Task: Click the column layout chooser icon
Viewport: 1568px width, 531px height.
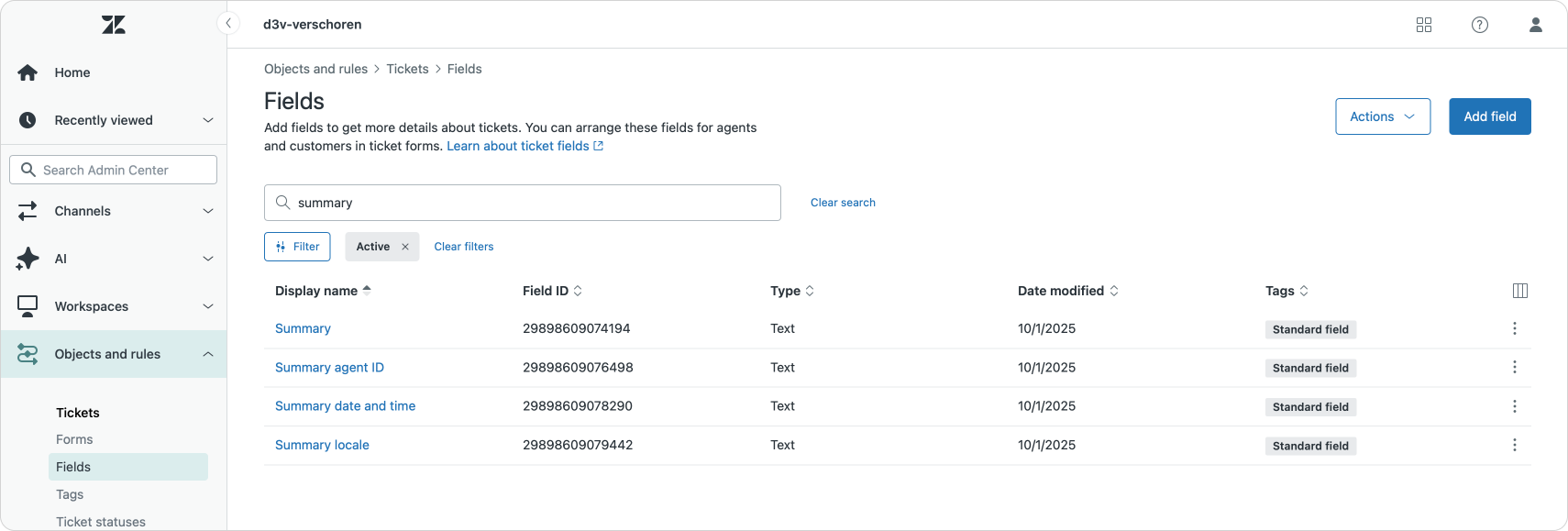Action: point(1519,291)
